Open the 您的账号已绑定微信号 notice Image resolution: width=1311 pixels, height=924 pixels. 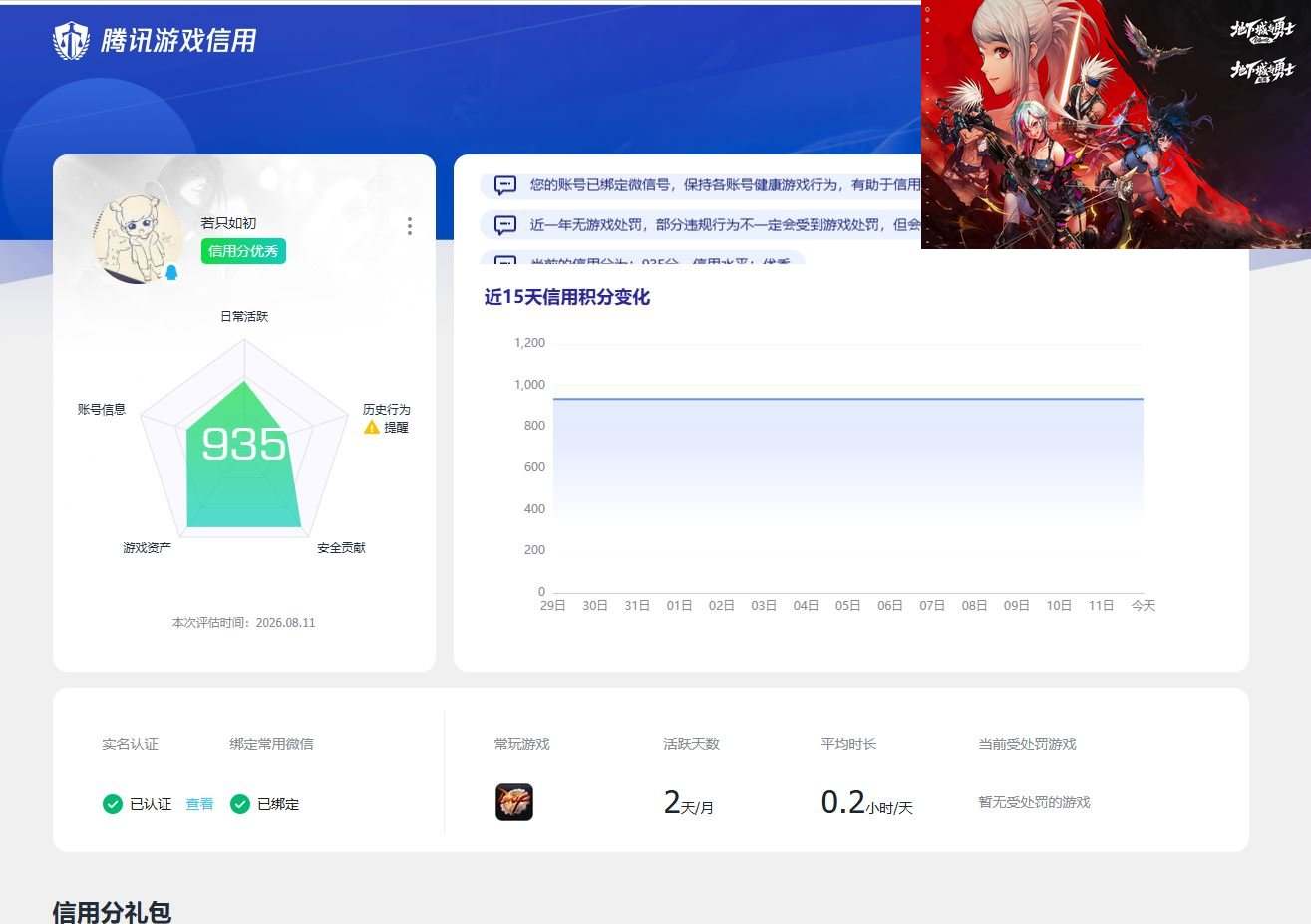701,185
